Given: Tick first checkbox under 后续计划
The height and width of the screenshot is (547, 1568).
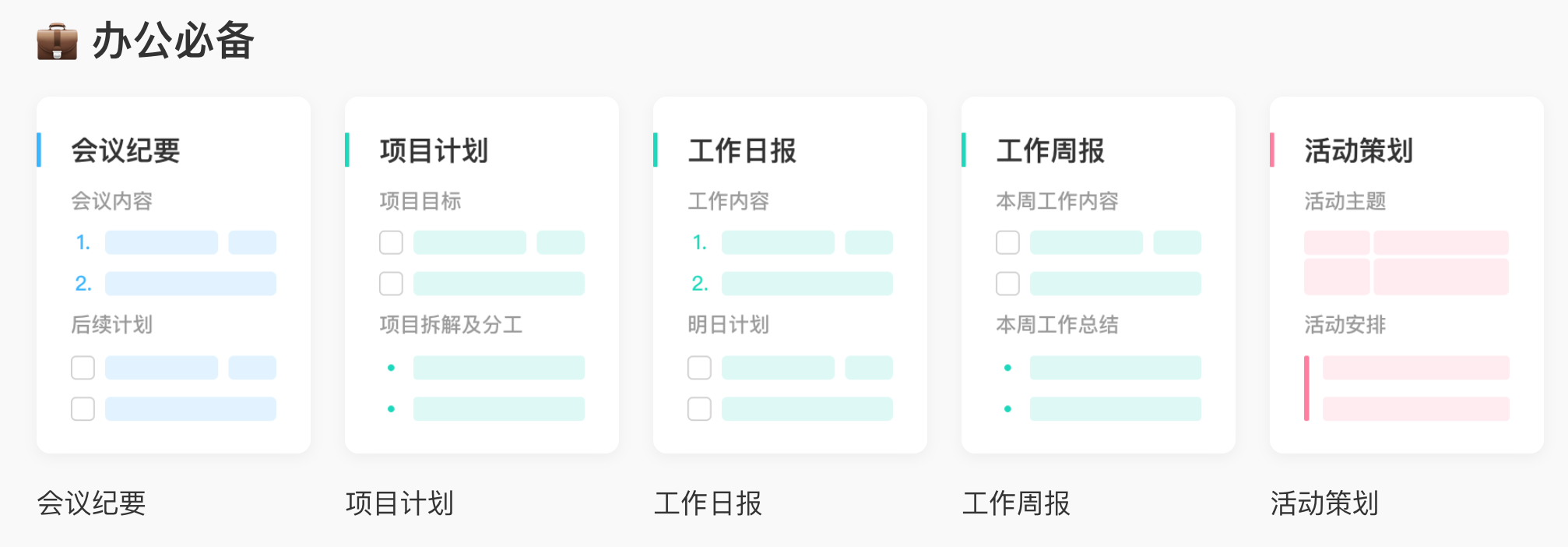Looking at the screenshot, I should [x=83, y=368].
